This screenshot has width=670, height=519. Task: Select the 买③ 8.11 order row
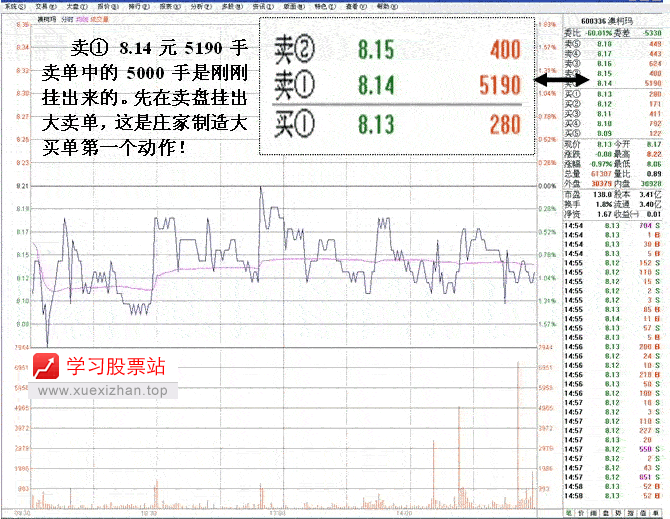[613, 114]
